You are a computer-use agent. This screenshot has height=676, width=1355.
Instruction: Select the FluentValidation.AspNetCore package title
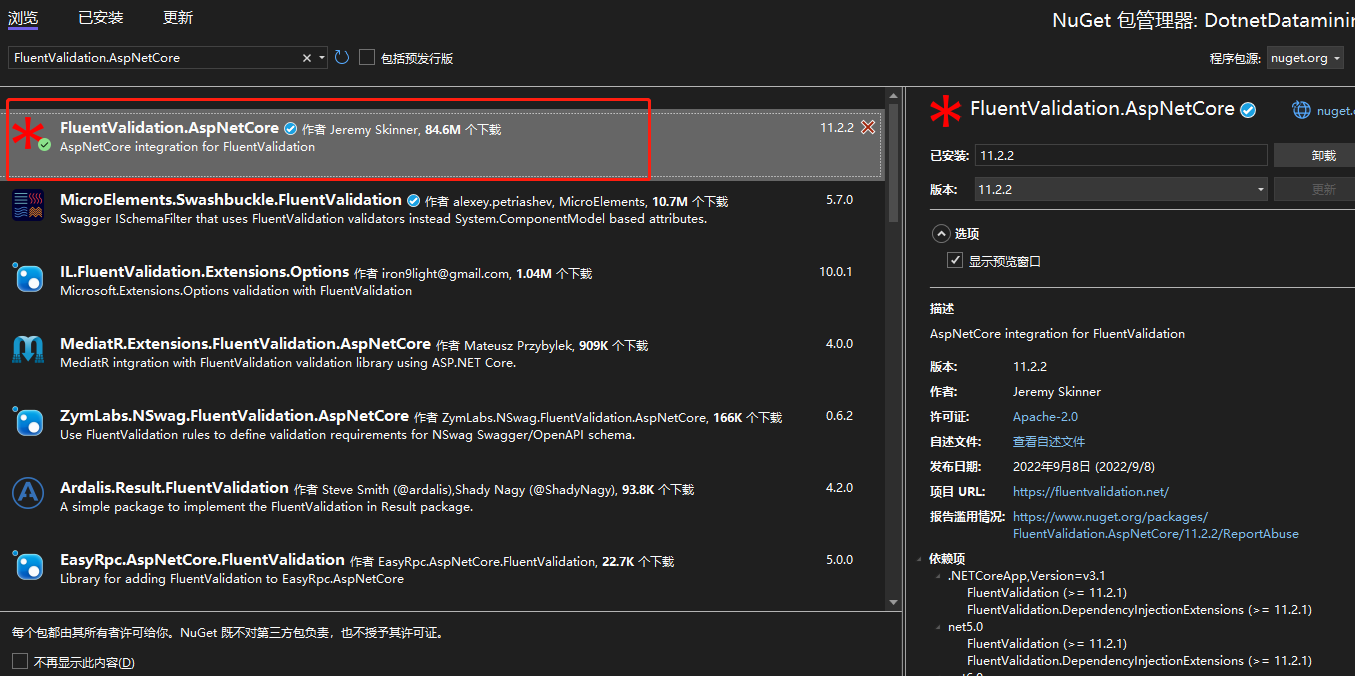[x=169, y=128]
